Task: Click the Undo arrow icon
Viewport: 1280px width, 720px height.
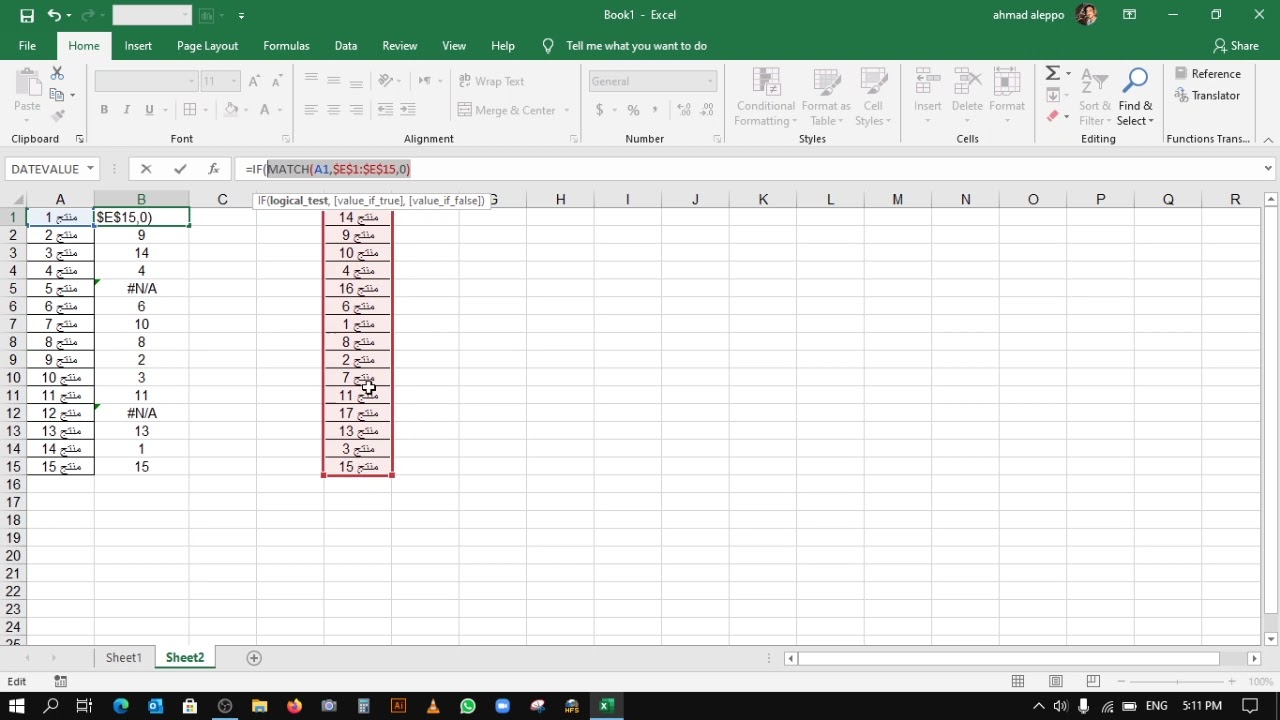Action: click(54, 15)
